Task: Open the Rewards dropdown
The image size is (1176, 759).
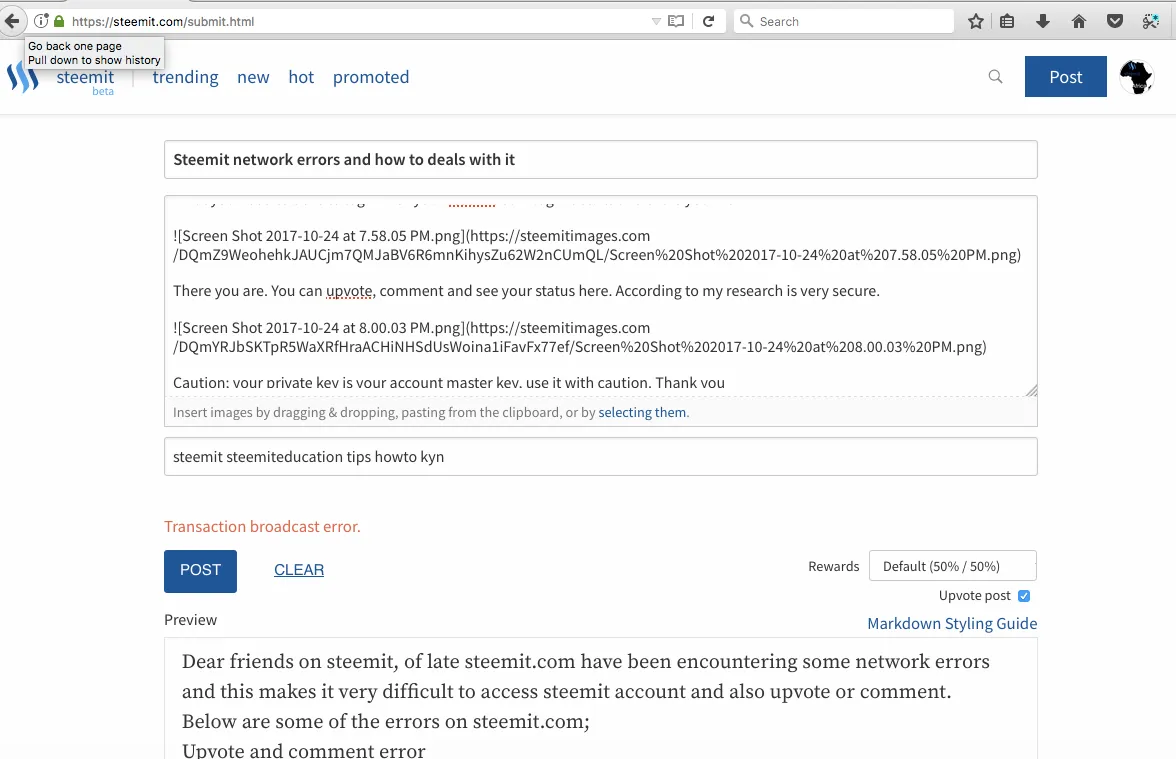Action: [x=952, y=566]
